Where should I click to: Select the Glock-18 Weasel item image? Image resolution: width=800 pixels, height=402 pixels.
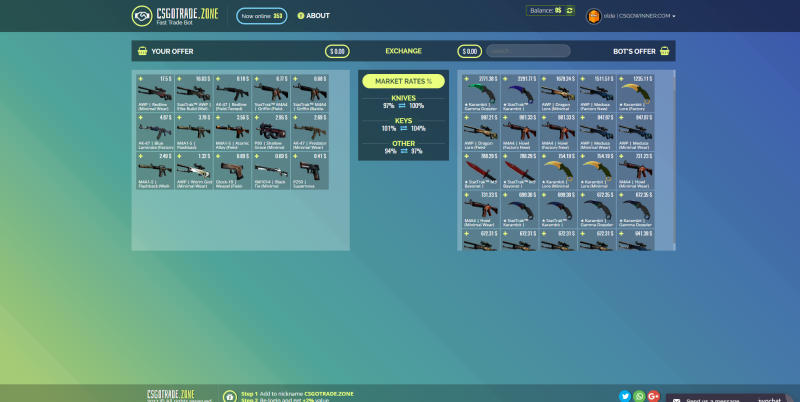(233, 171)
